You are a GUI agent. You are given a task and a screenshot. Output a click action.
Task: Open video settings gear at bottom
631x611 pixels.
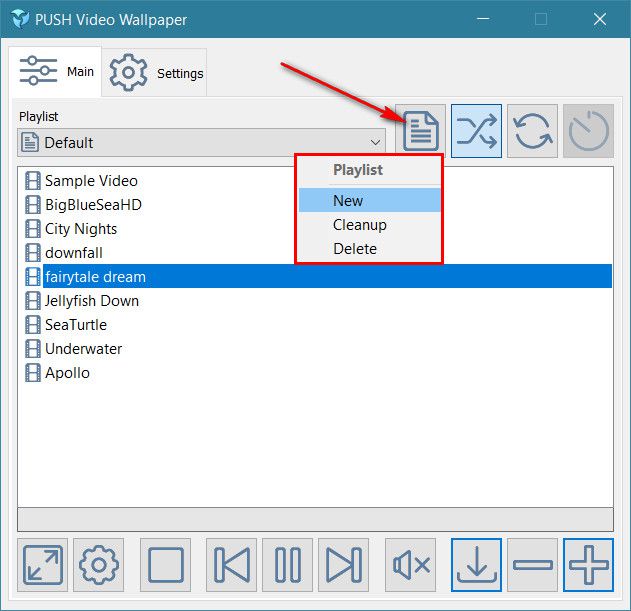tap(99, 565)
